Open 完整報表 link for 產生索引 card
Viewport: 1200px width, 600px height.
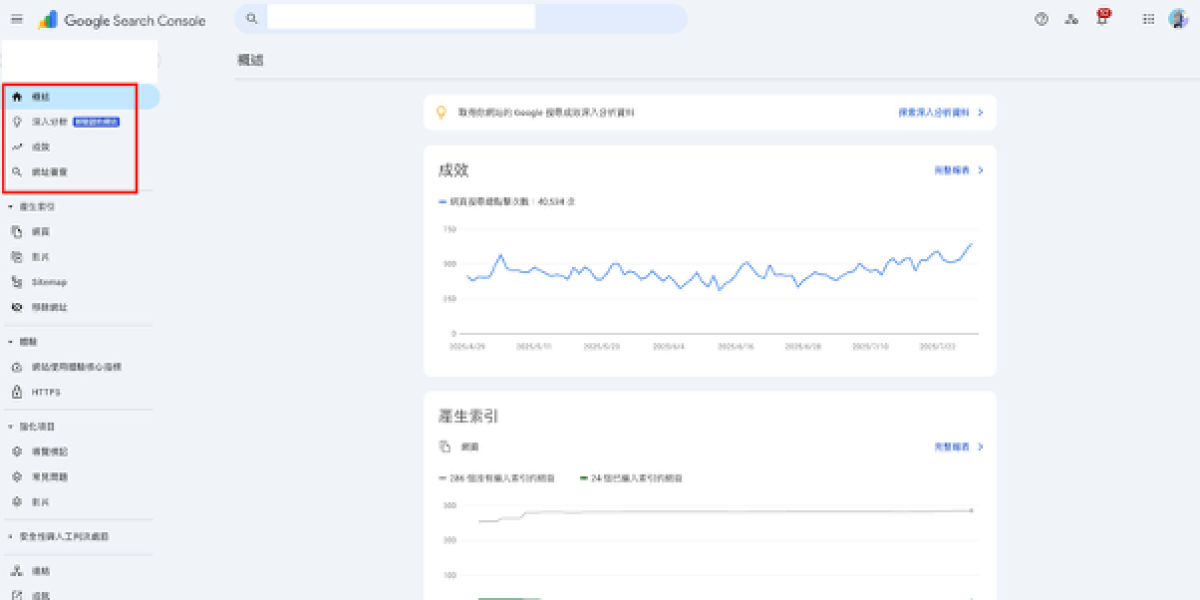click(x=958, y=447)
